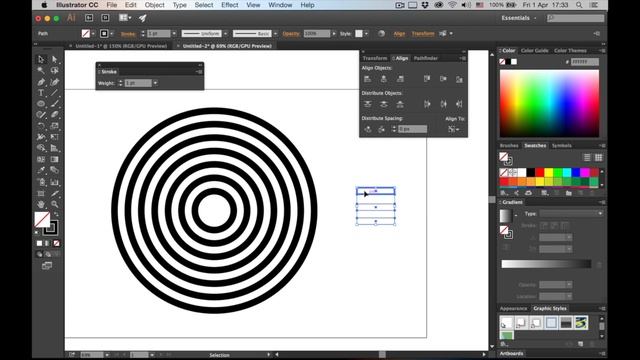The image size is (640, 360).
Task: Choose the Magic Wand tool
Action: pos(41,71)
